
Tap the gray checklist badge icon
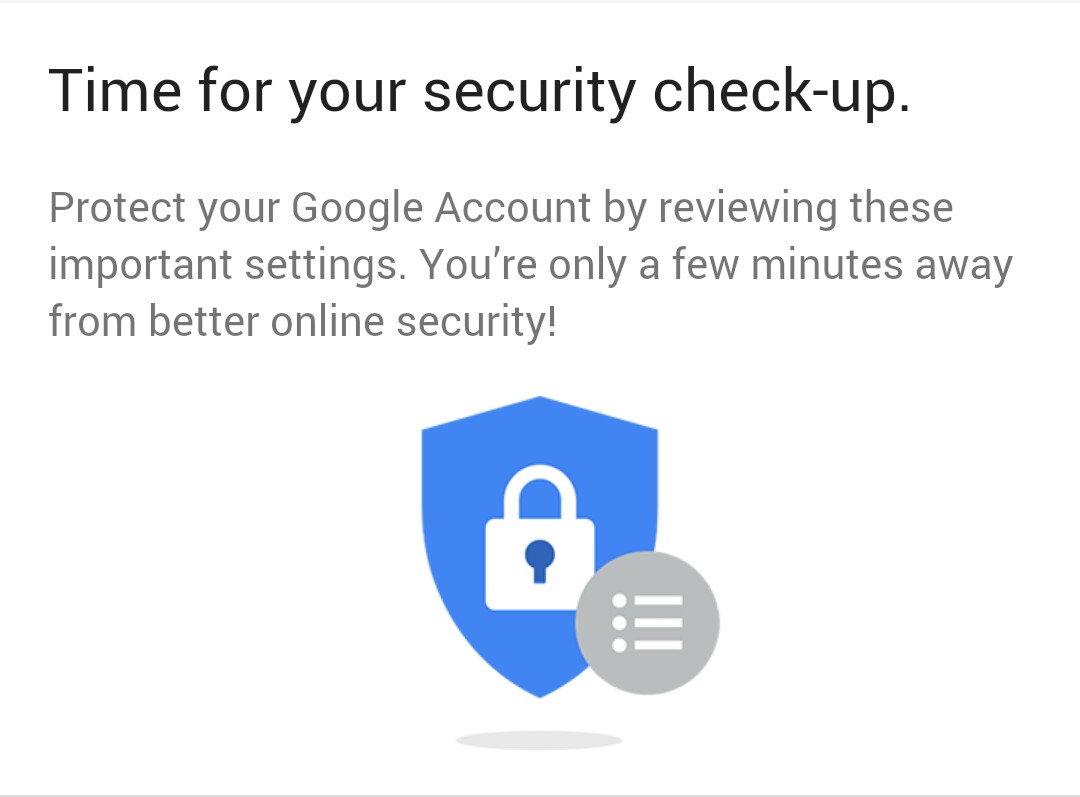[x=647, y=622]
